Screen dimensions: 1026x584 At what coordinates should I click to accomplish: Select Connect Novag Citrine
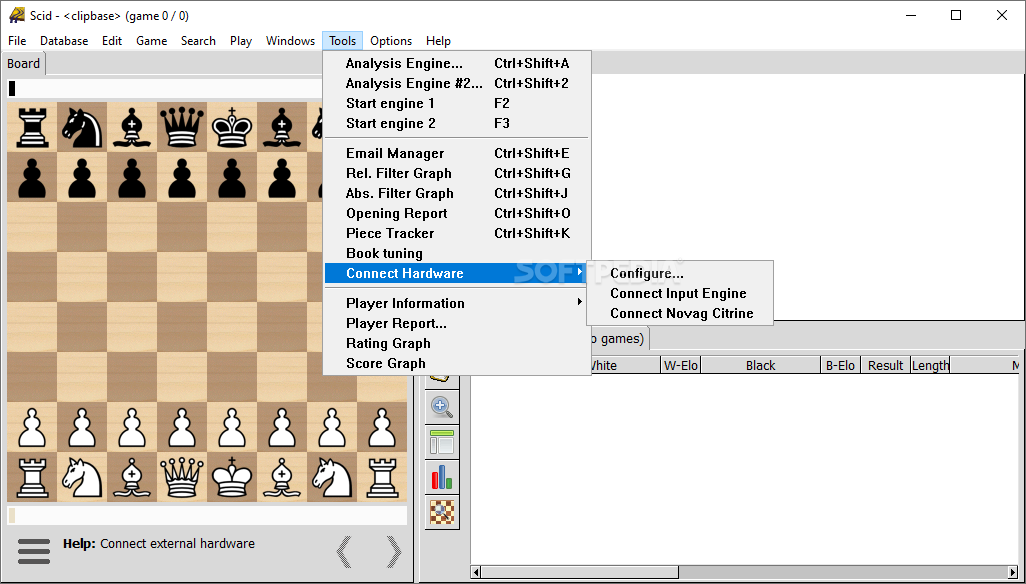point(680,313)
